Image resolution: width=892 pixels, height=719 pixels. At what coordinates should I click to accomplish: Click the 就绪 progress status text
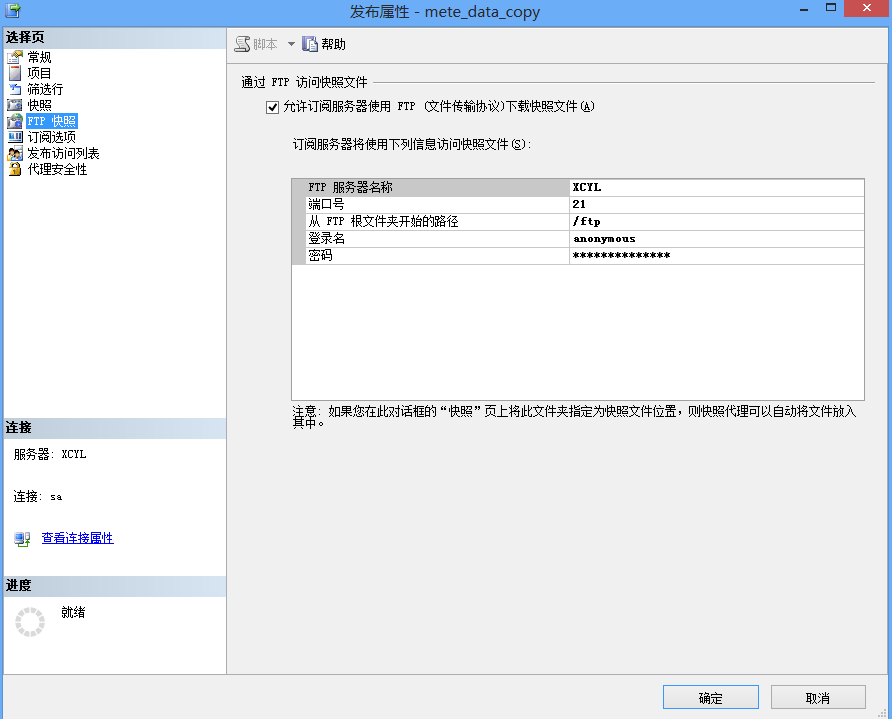pyautogui.click(x=73, y=612)
